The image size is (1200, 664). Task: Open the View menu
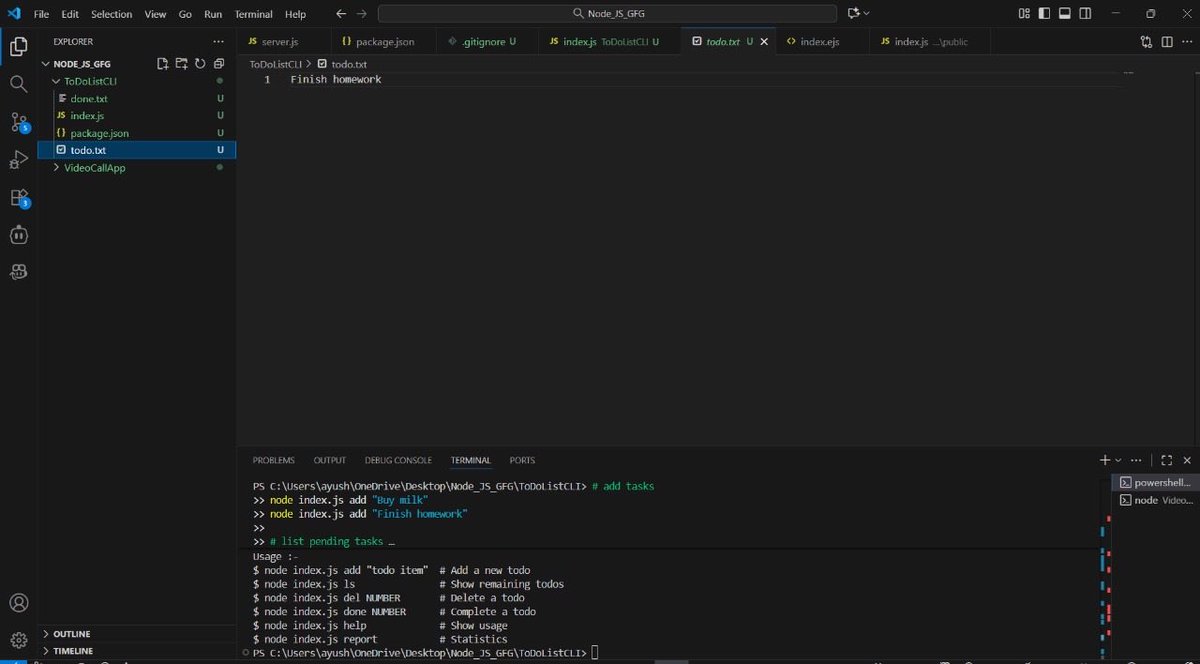(x=155, y=14)
